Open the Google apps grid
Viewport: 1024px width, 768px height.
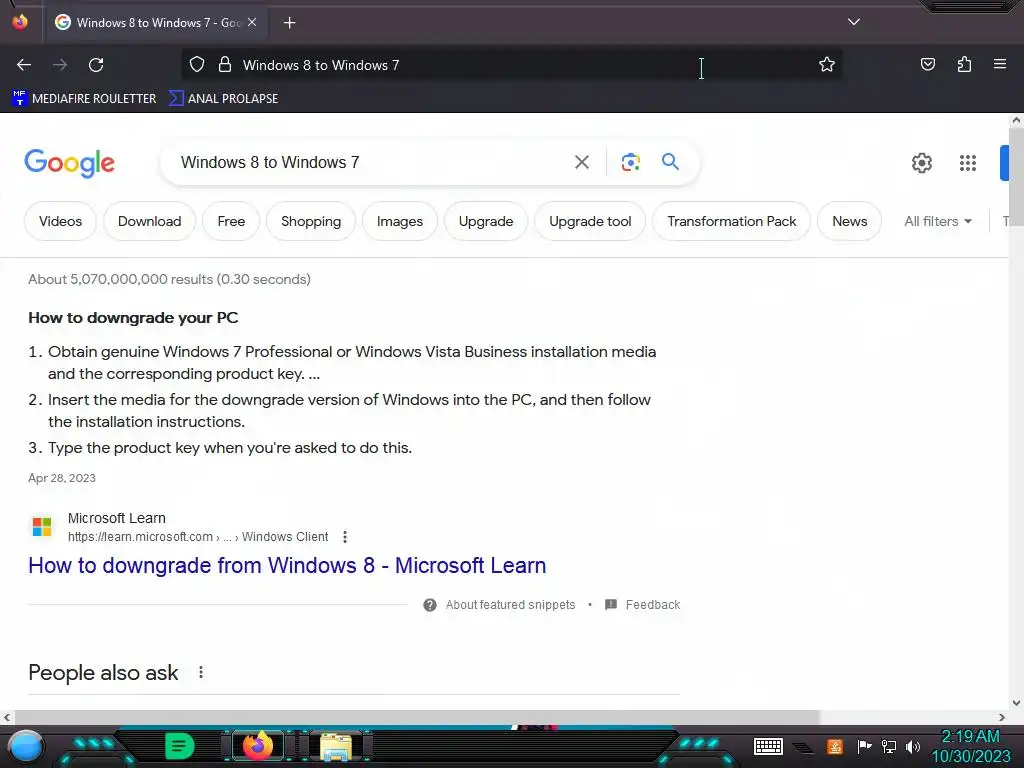[968, 163]
